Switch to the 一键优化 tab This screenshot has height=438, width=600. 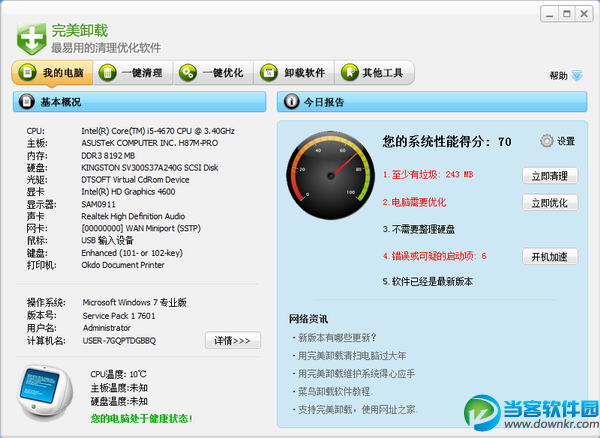point(214,72)
